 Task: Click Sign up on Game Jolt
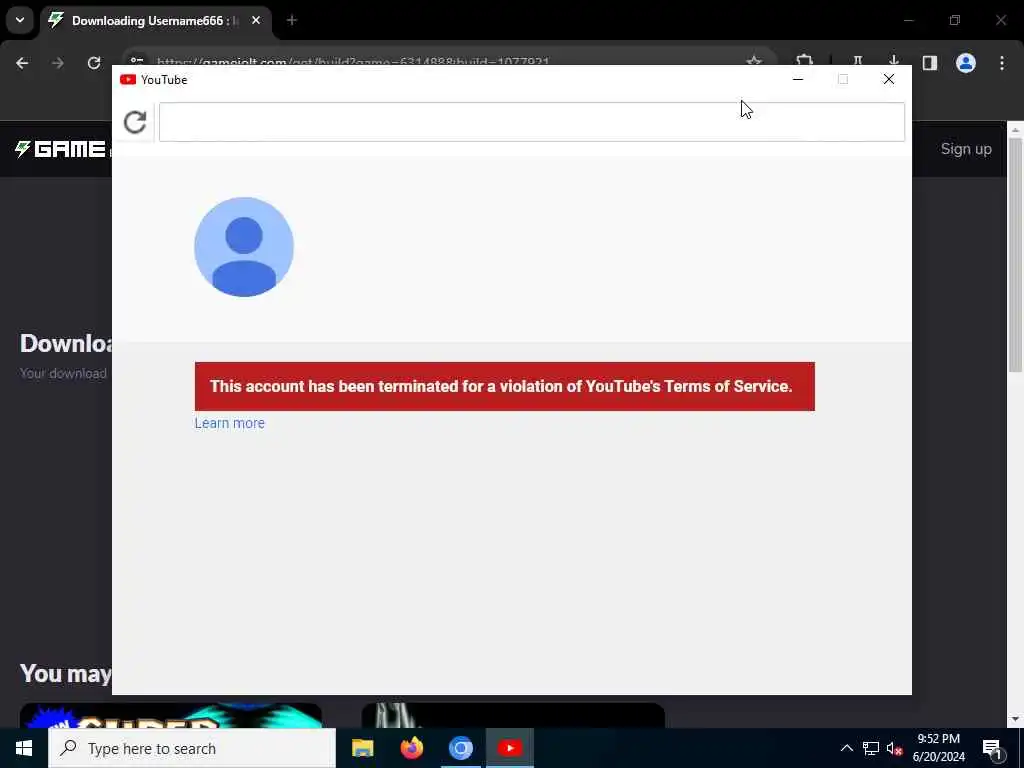(966, 149)
